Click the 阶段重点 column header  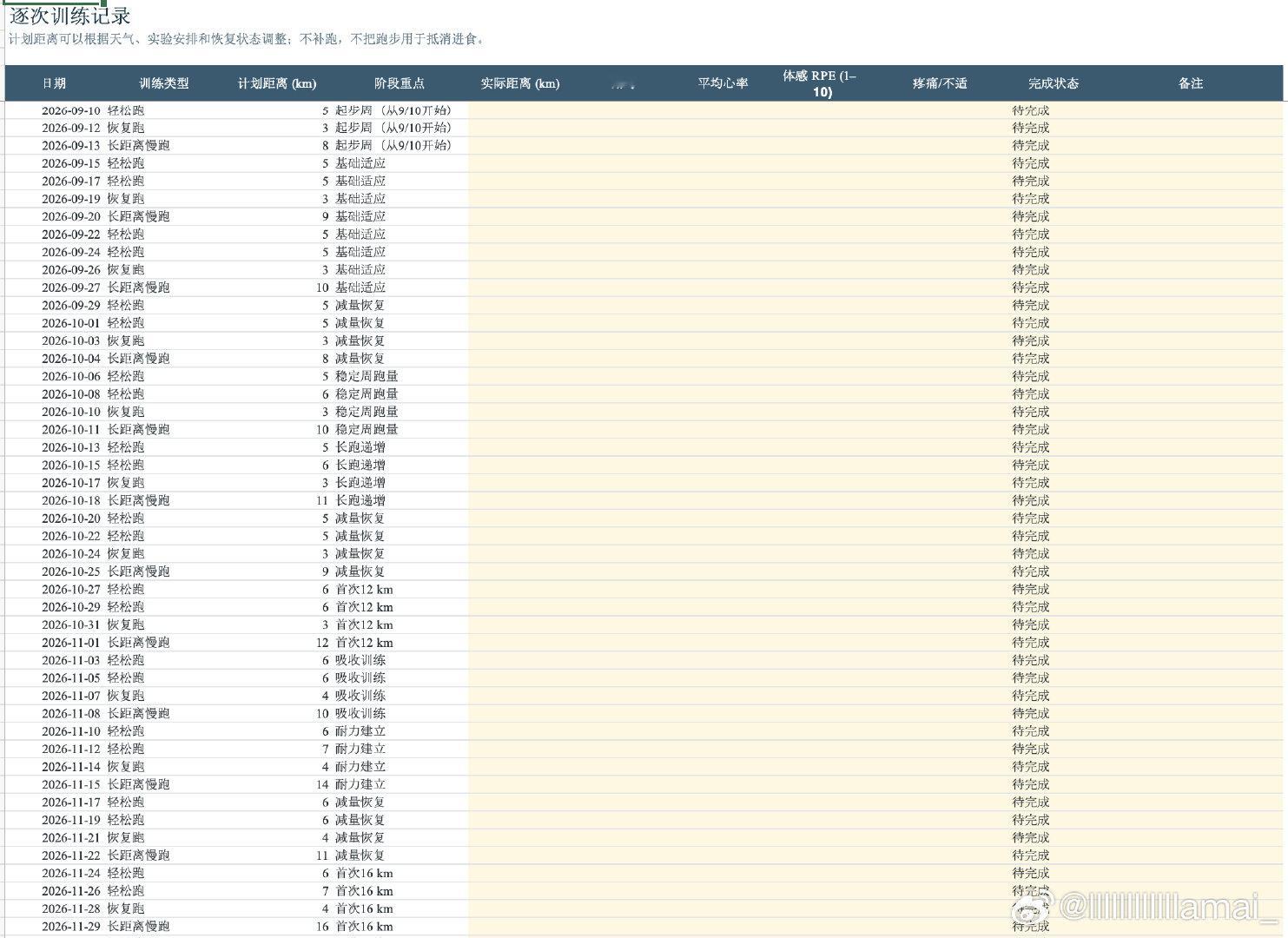[x=400, y=83]
